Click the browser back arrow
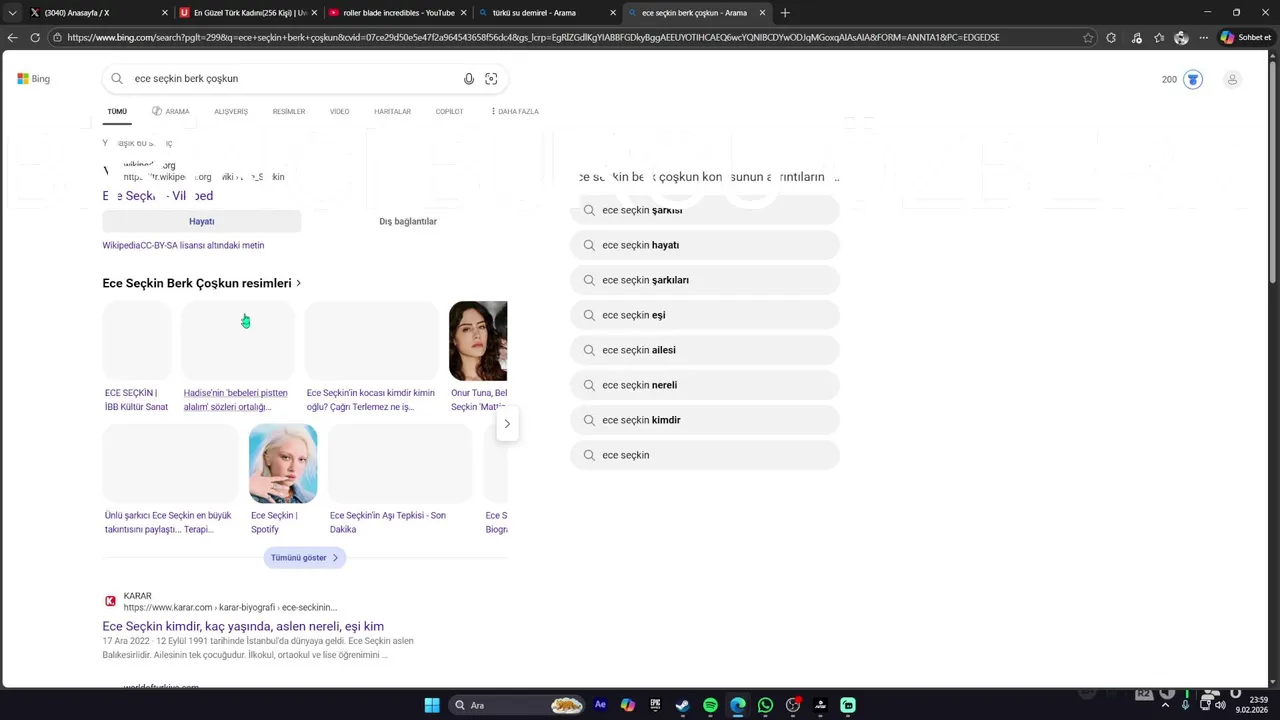 point(12,37)
